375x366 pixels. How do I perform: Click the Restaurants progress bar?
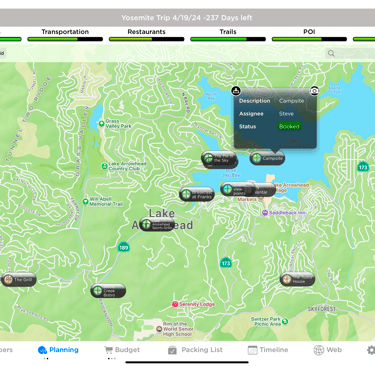146,39
